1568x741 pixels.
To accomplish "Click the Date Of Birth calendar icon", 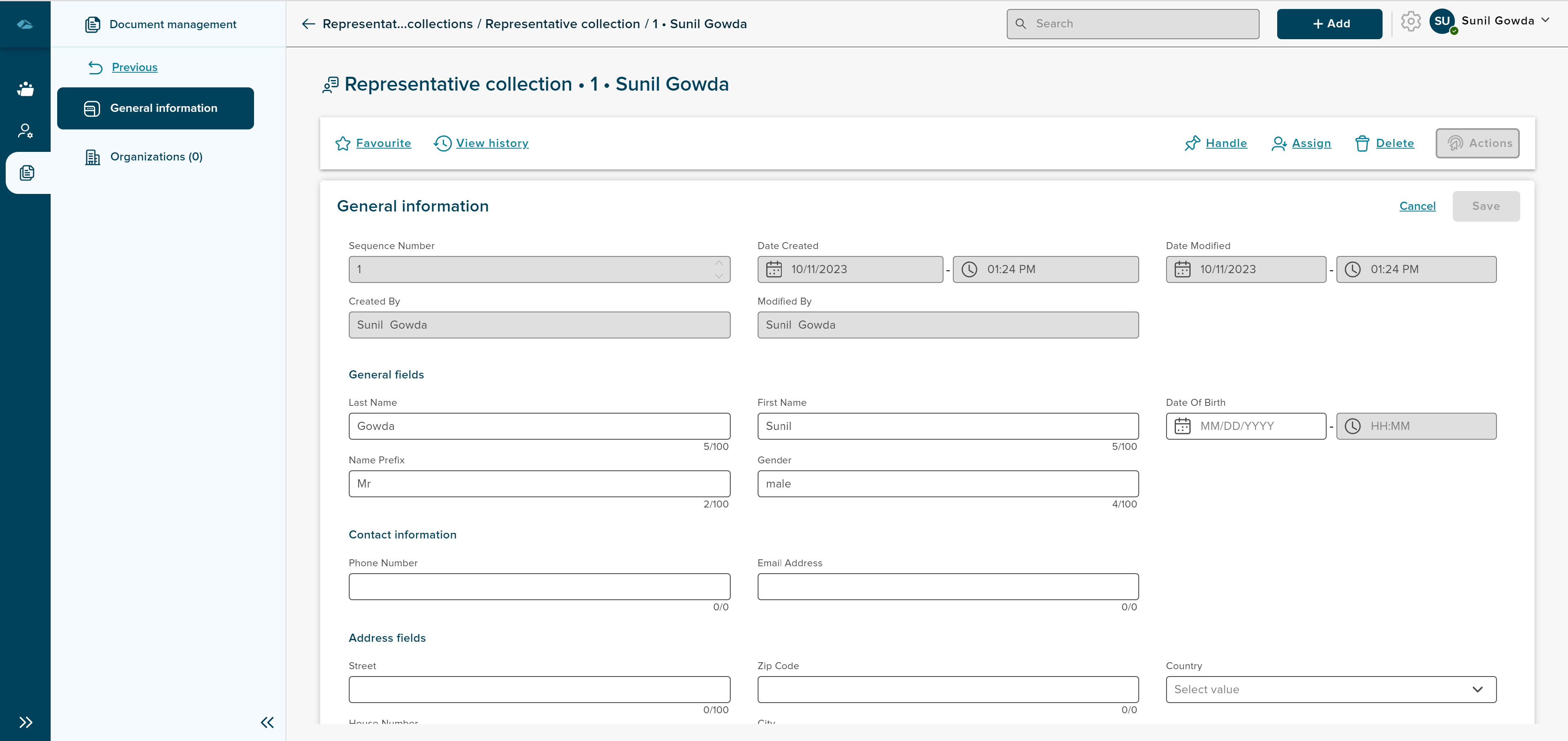I will click(x=1182, y=426).
